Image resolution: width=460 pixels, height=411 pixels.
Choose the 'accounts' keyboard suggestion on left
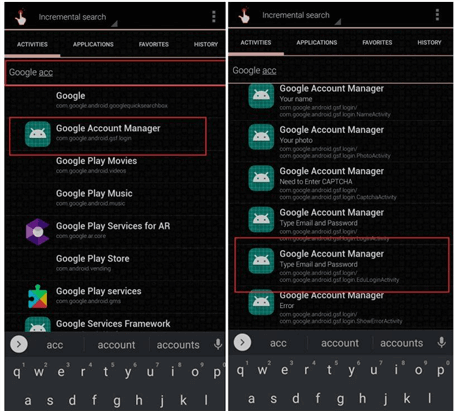click(x=178, y=345)
